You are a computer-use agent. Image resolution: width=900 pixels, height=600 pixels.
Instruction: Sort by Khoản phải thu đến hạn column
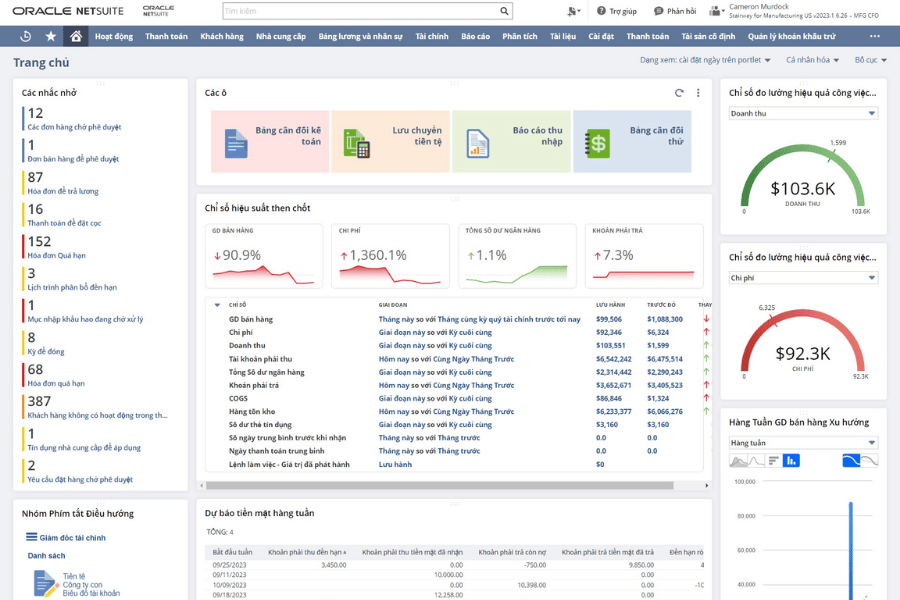307,552
